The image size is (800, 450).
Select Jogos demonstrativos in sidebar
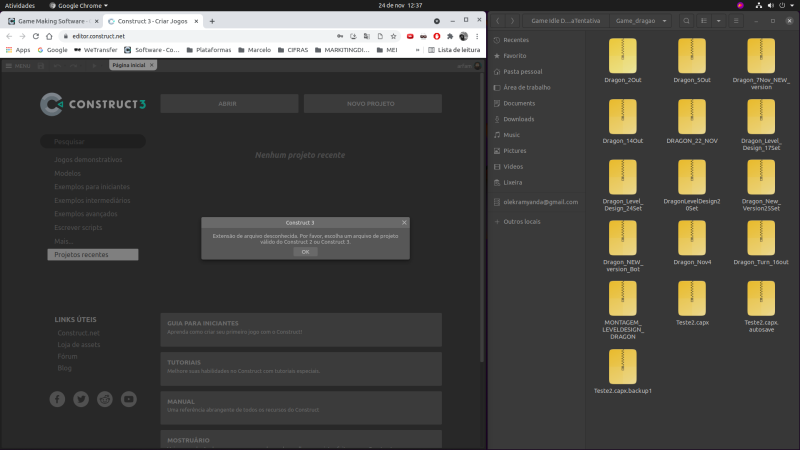tap(88, 160)
